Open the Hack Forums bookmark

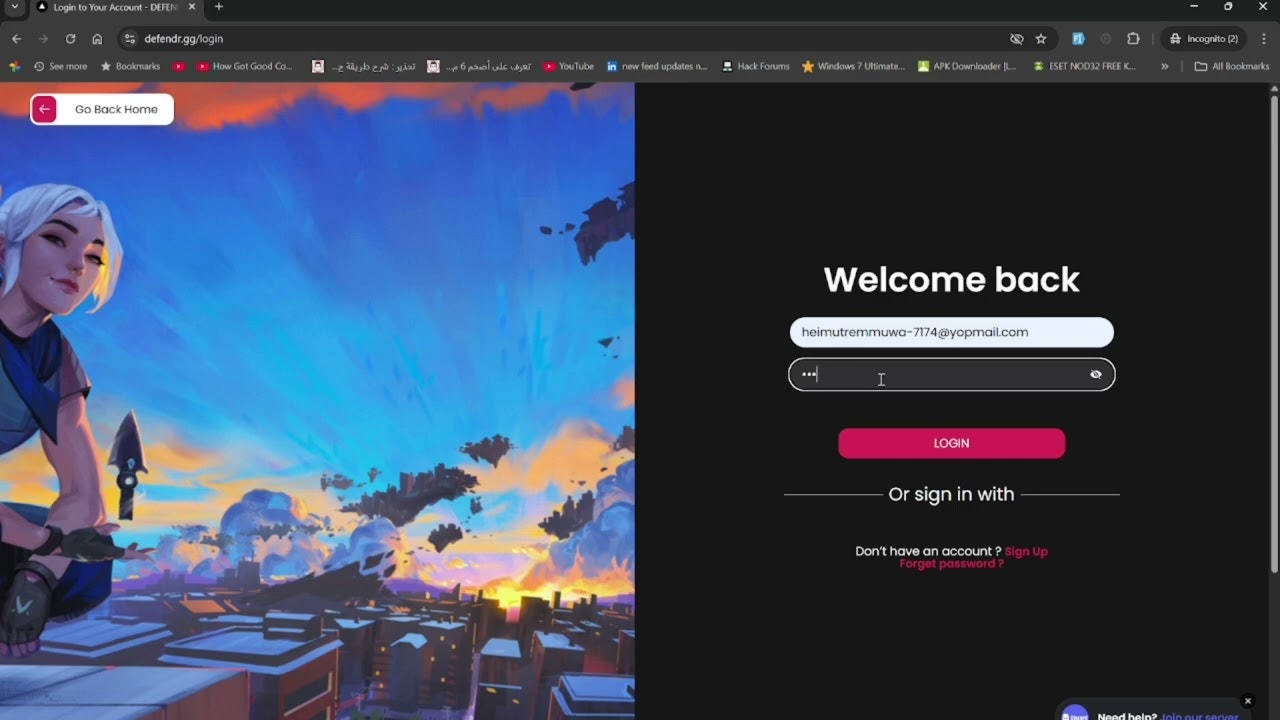point(756,66)
